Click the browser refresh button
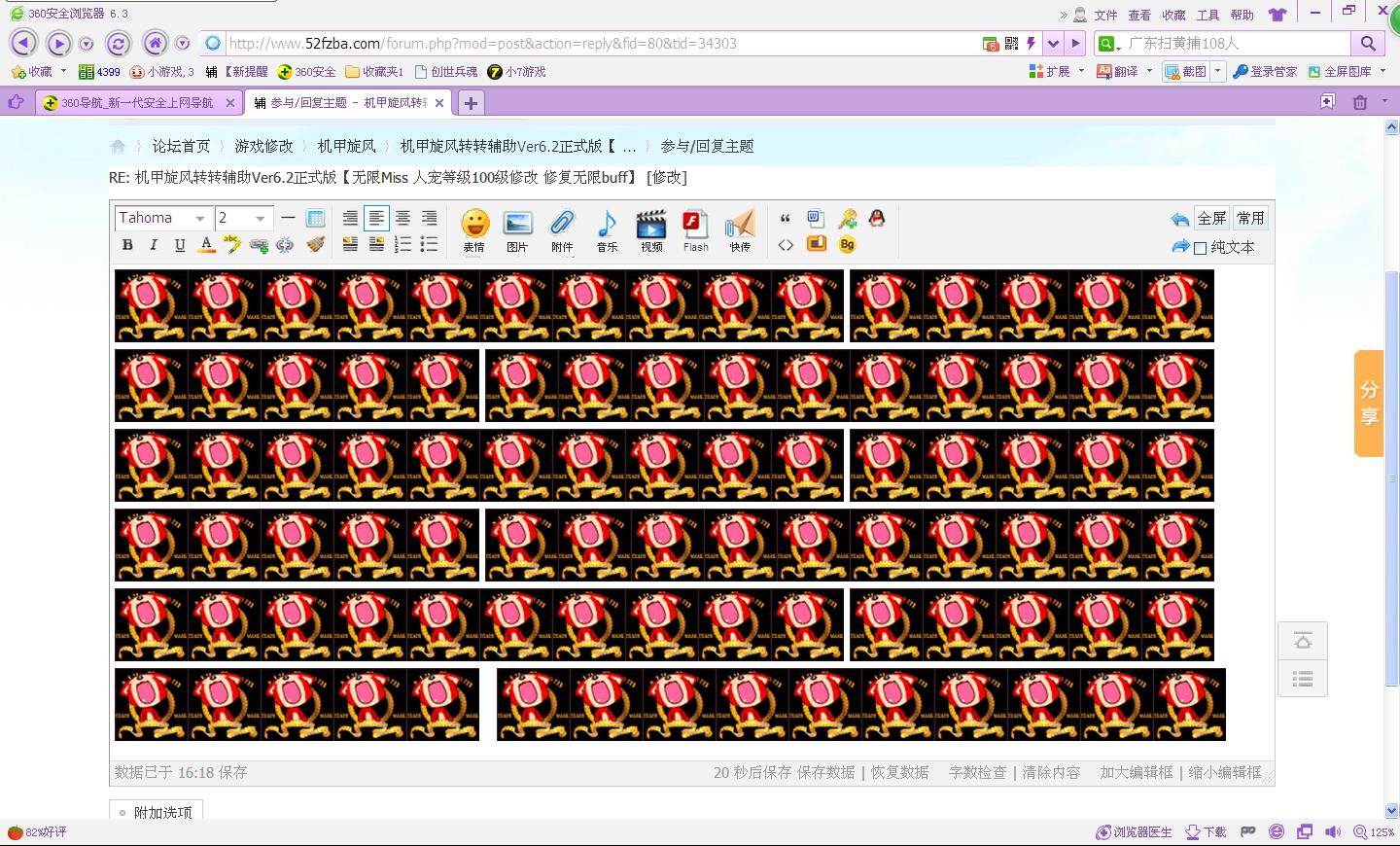The height and width of the screenshot is (846, 1400). (118, 44)
